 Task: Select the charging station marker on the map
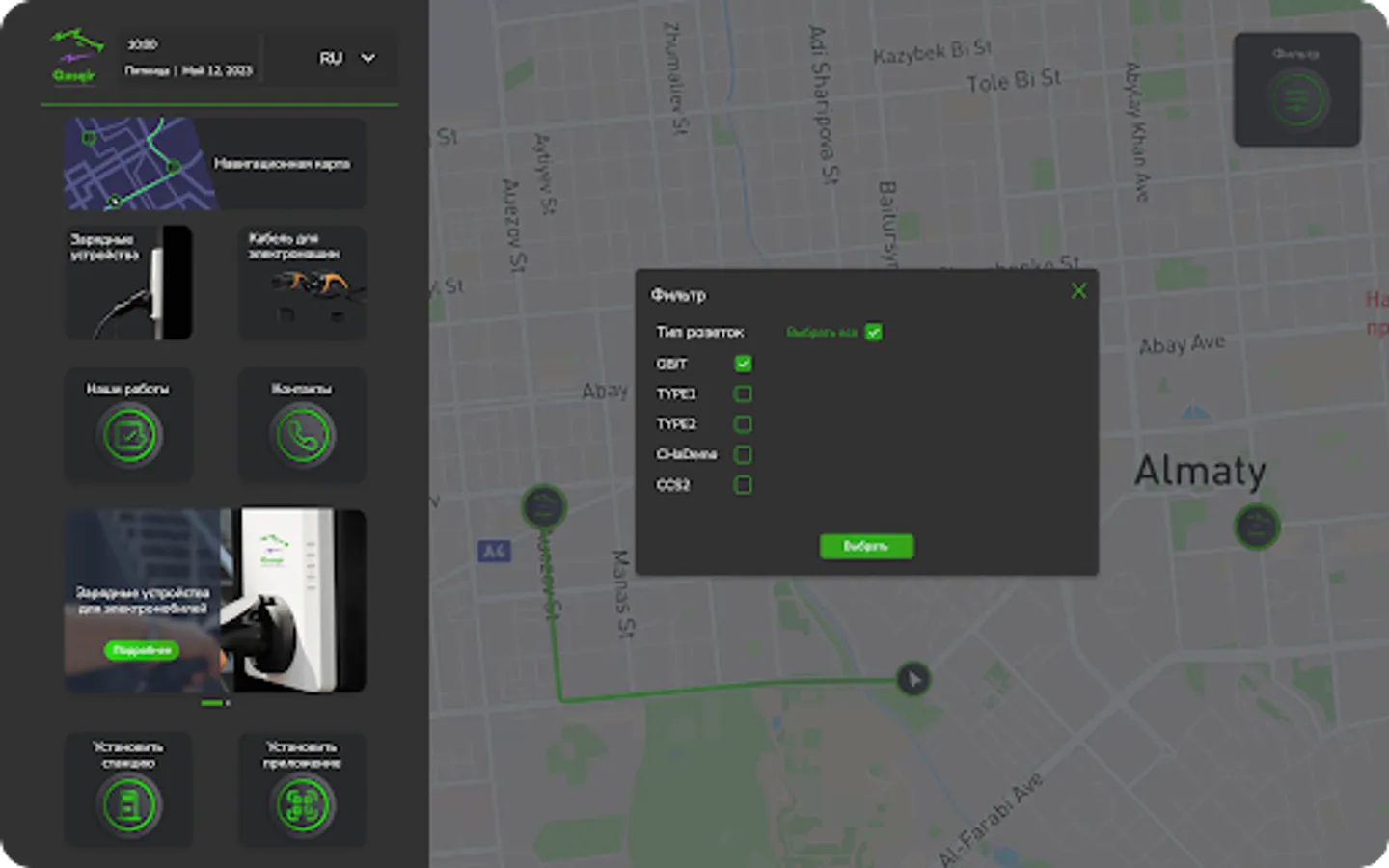click(x=543, y=506)
